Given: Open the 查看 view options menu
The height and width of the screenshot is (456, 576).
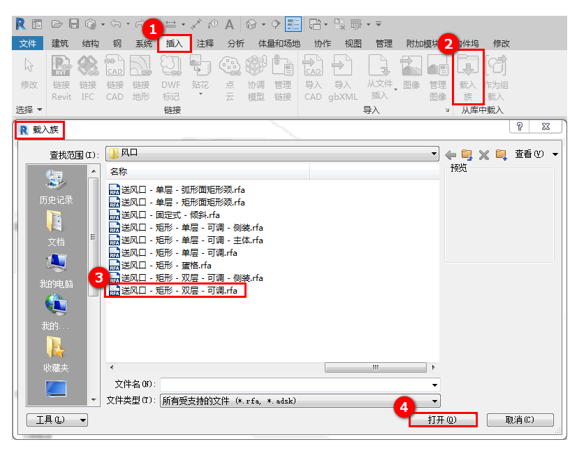Looking at the screenshot, I should tap(536, 154).
